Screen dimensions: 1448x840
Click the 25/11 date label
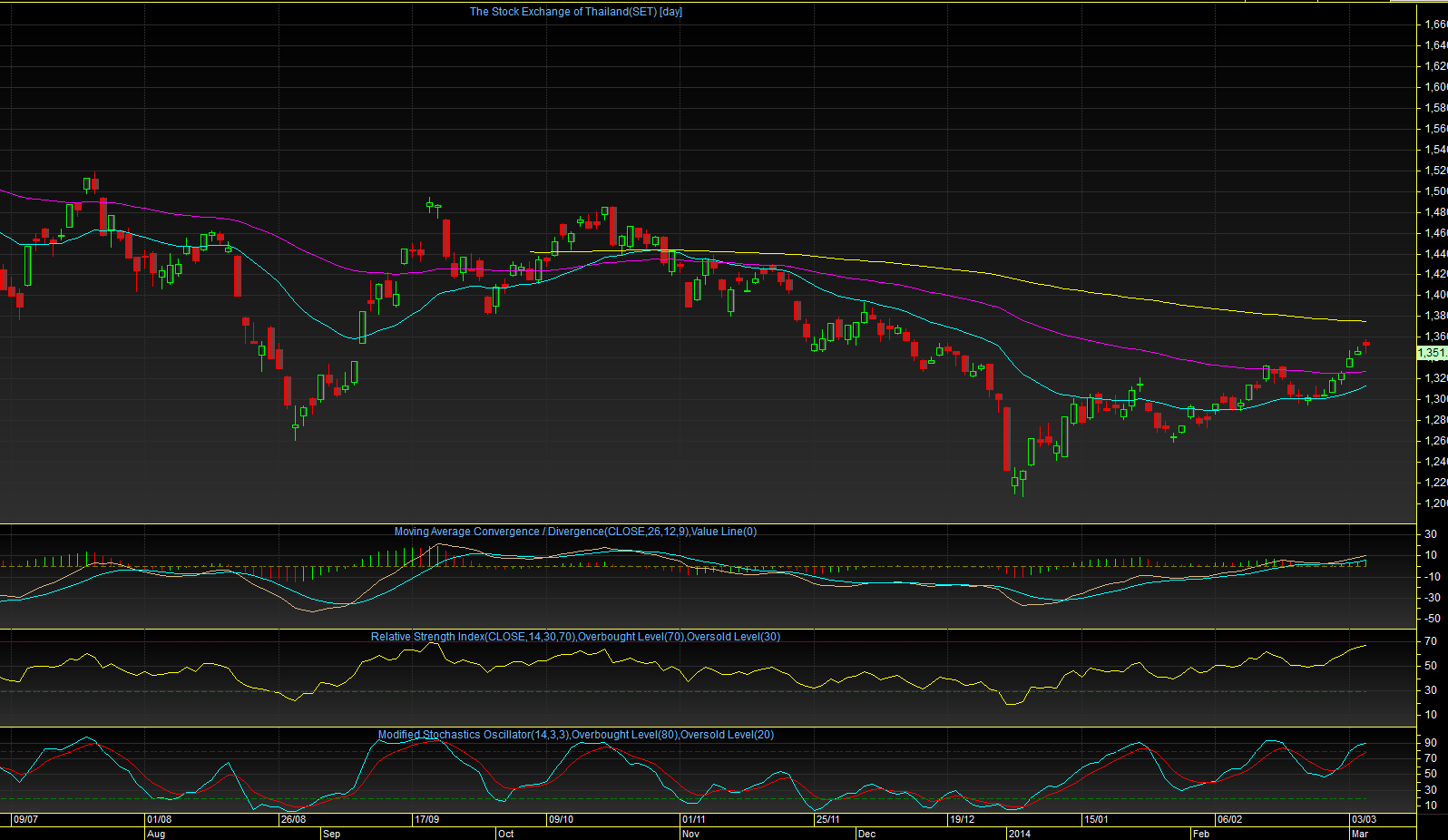(827, 819)
